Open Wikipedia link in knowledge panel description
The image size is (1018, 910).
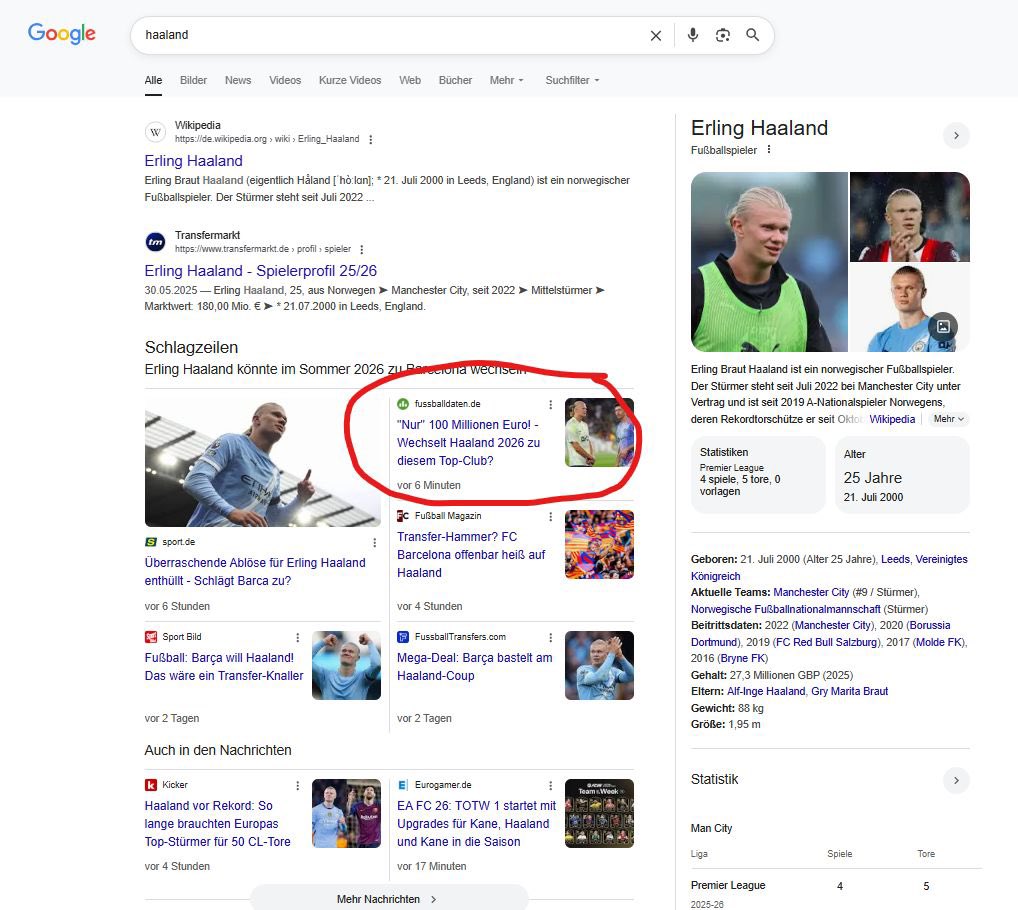point(892,419)
